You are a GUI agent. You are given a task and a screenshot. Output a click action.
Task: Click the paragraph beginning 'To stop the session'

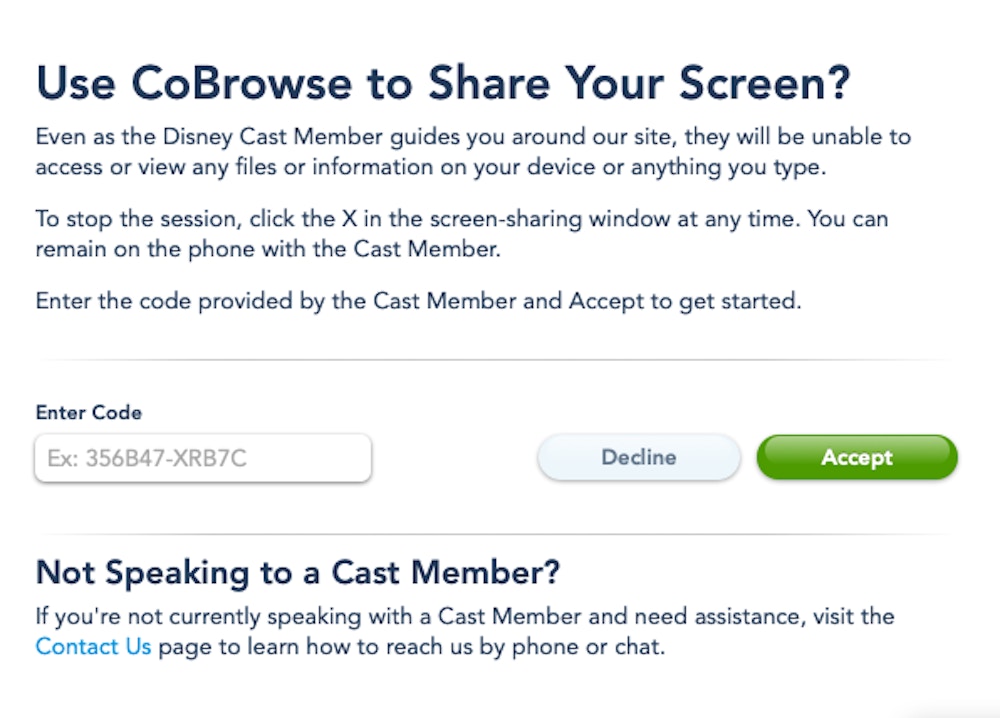[462, 233]
